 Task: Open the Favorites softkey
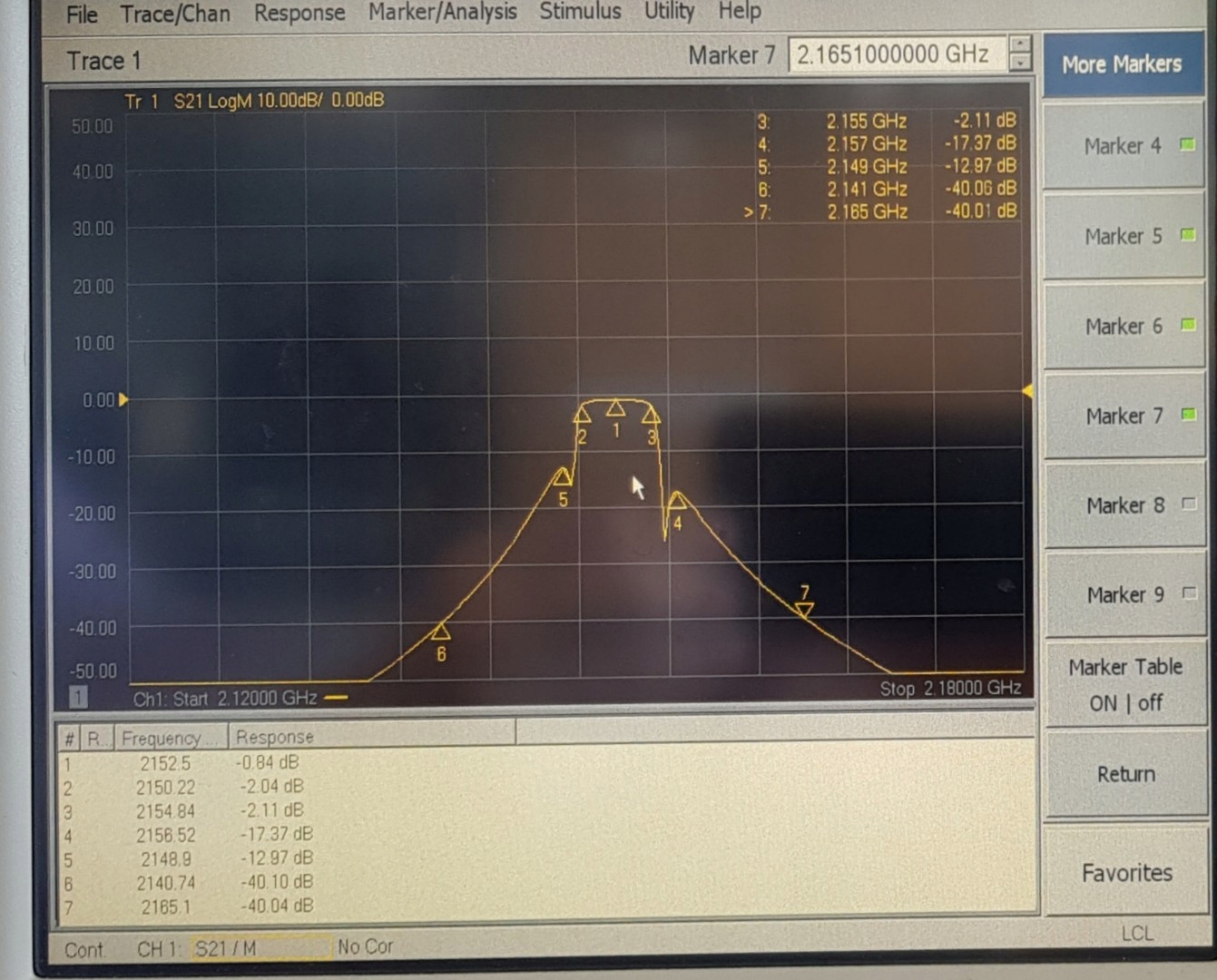[1126, 872]
